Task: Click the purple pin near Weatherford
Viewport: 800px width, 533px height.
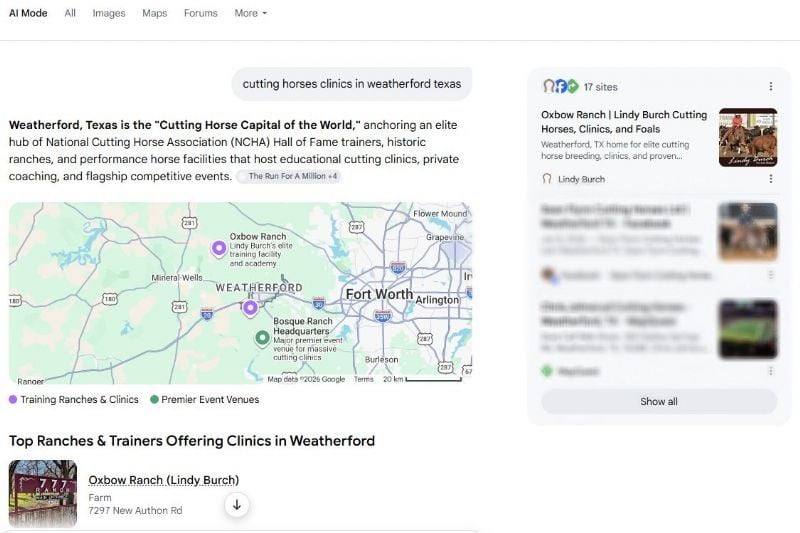Action: click(x=250, y=308)
